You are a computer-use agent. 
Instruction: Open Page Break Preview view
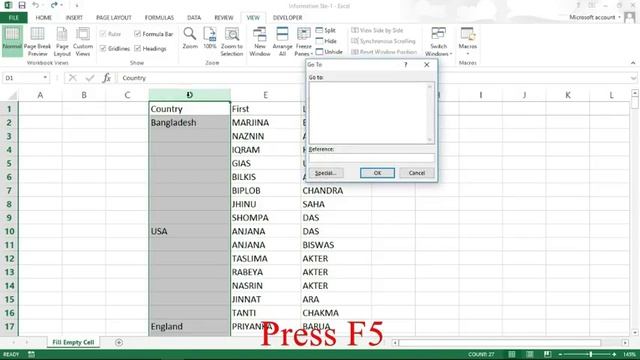click(37, 42)
